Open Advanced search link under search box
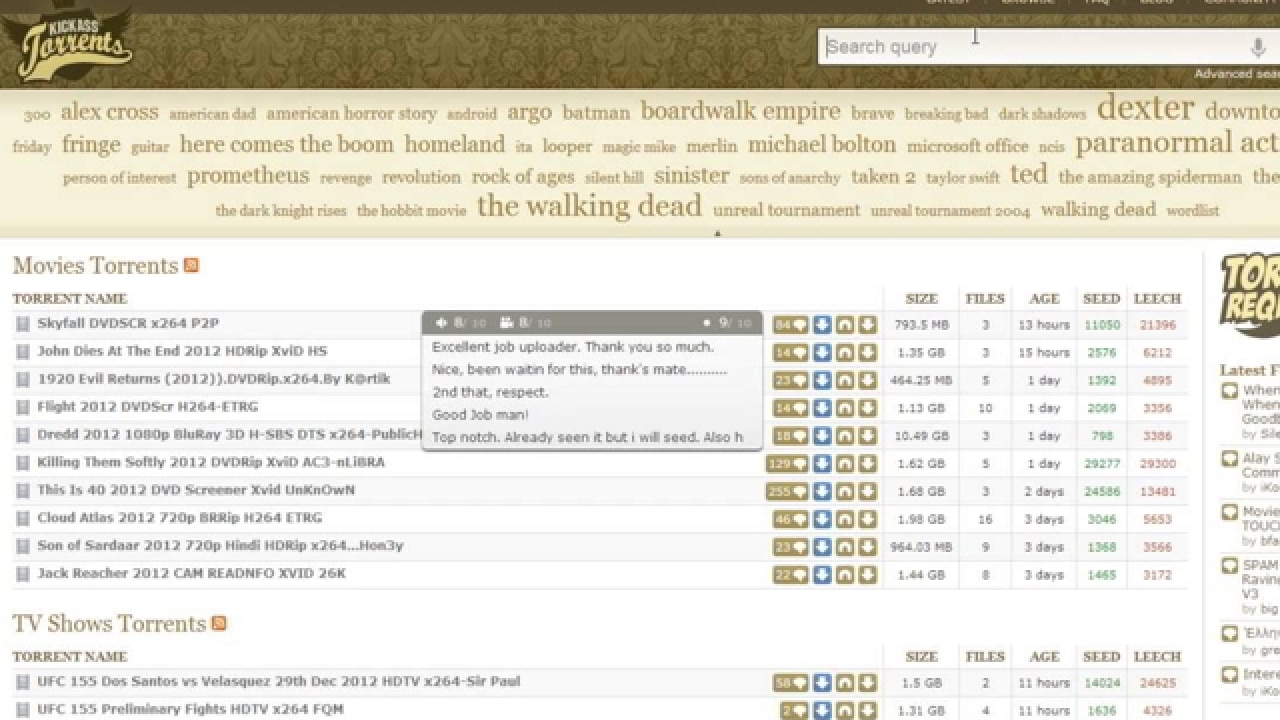Image resolution: width=1280 pixels, height=720 pixels. [1237, 74]
